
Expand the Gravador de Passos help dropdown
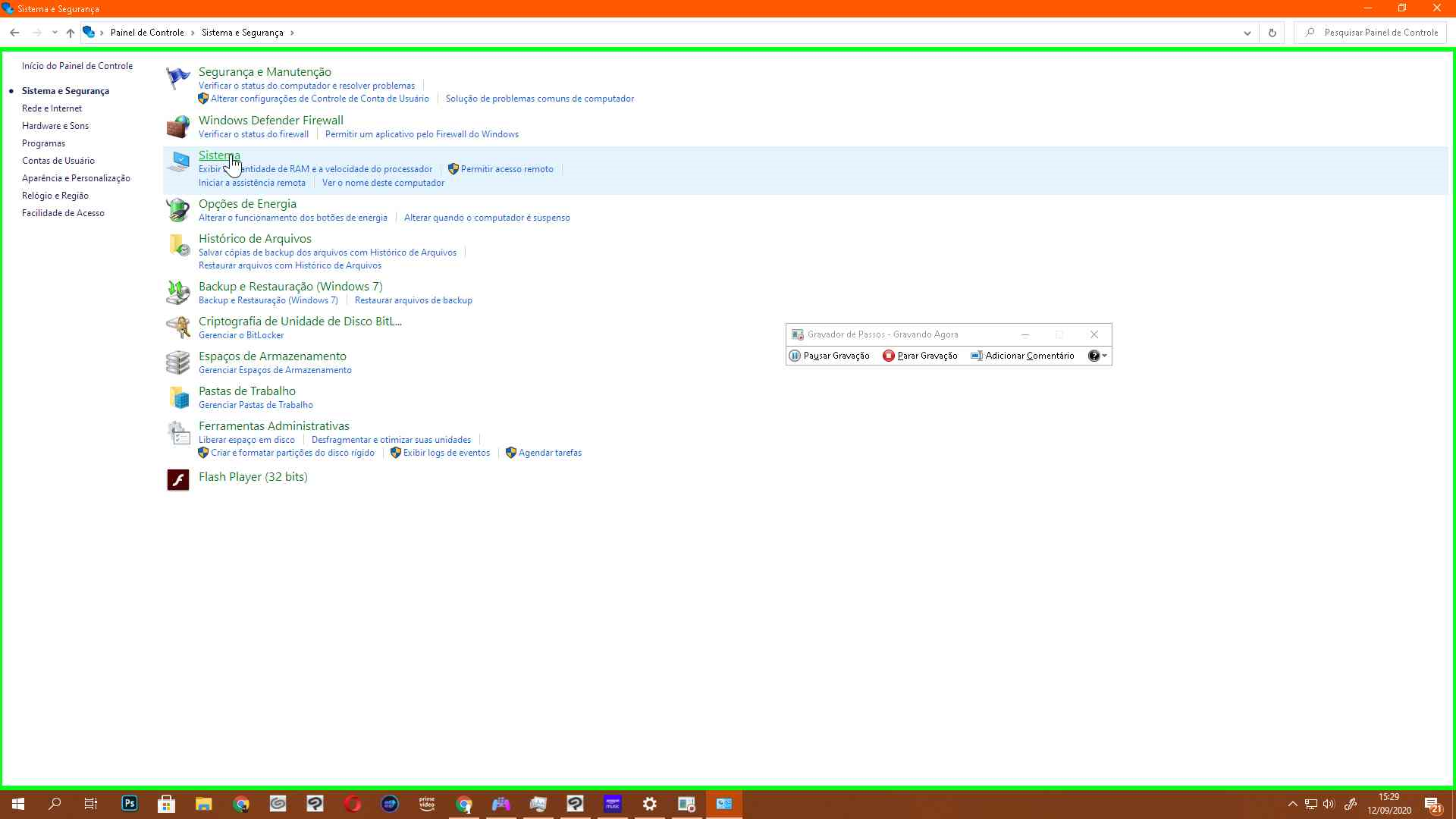(x=1105, y=356)
